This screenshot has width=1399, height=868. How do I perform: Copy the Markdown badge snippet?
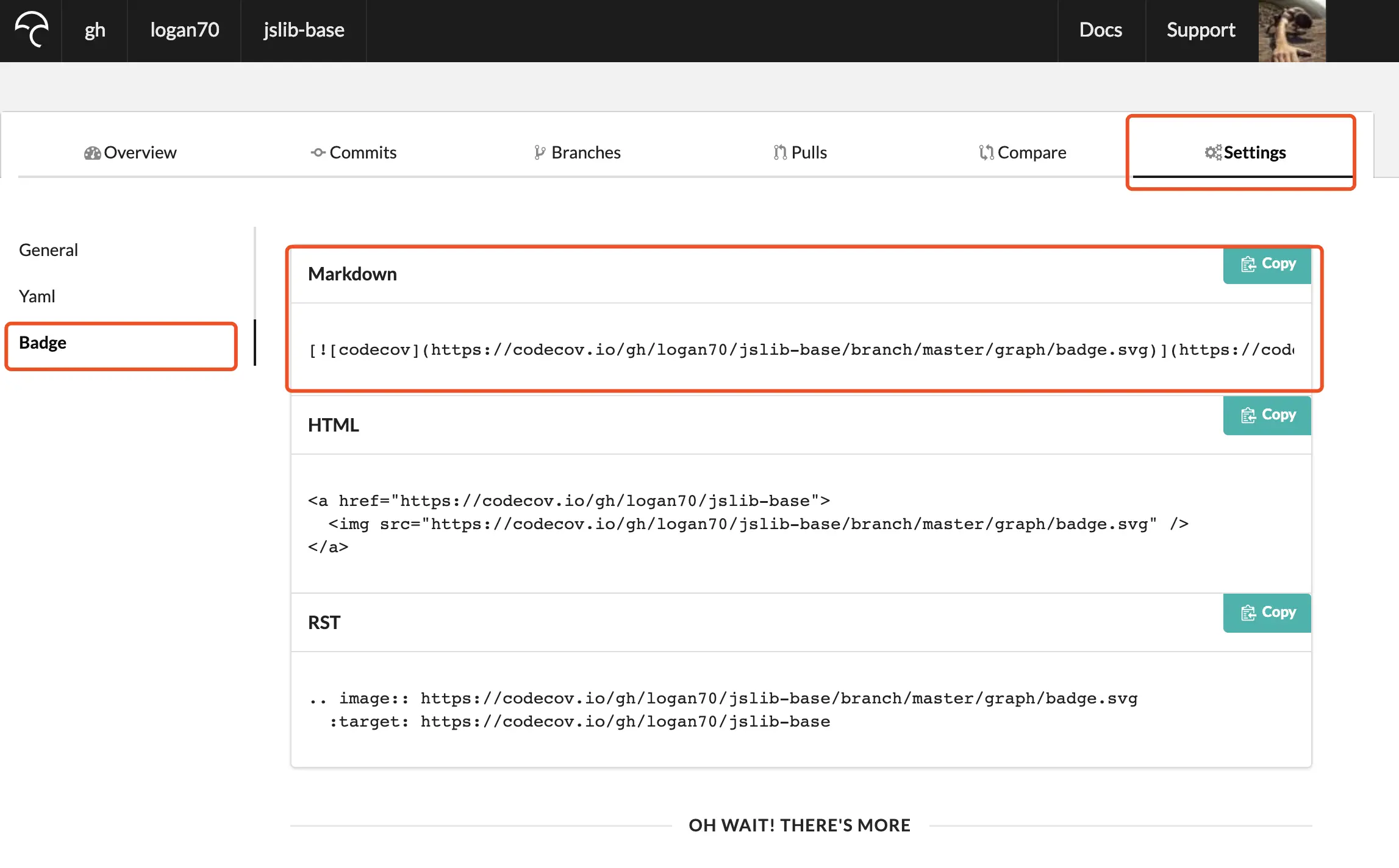point(1267,264)
